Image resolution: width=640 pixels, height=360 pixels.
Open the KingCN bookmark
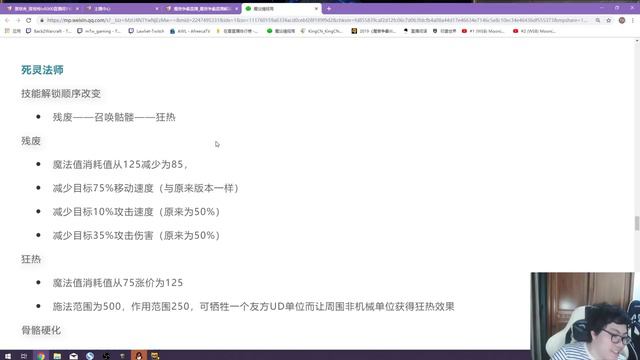[x=322, y=31]
